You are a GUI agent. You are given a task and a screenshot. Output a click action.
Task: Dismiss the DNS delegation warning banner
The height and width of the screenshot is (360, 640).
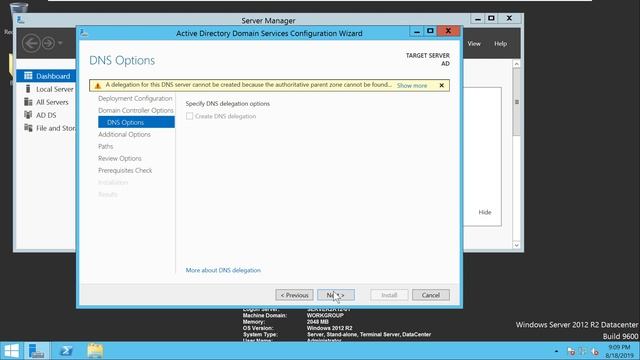click(442, 85)
